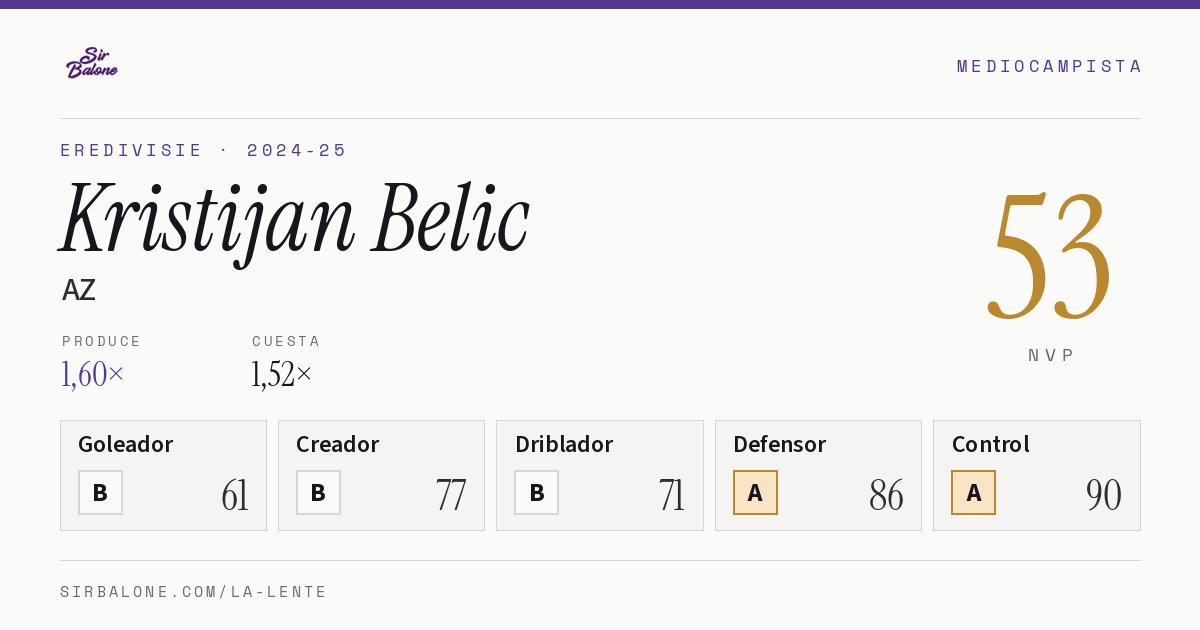
Task: Select the B grade badge in Goleador
Action: coord(100,492)
